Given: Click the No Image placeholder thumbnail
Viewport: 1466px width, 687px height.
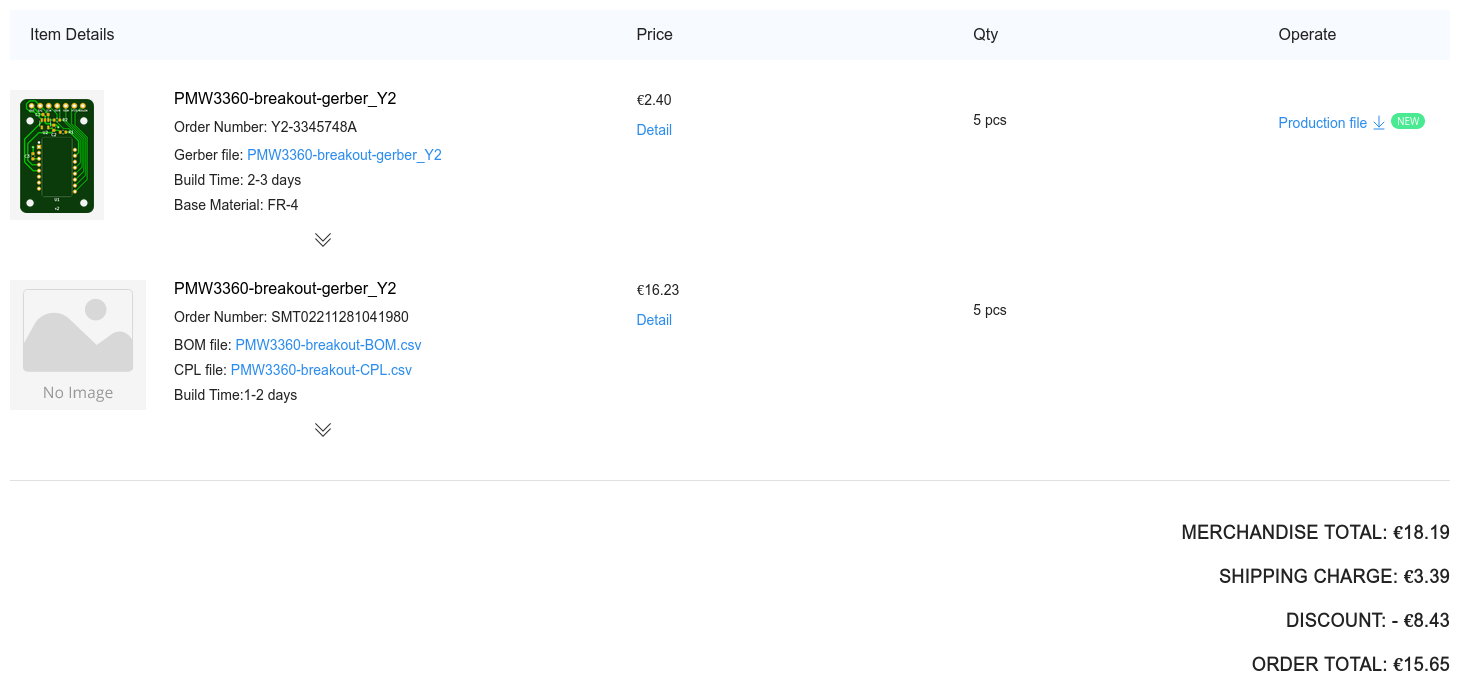Looking at the screenshot, I should (x=78, y=345).
